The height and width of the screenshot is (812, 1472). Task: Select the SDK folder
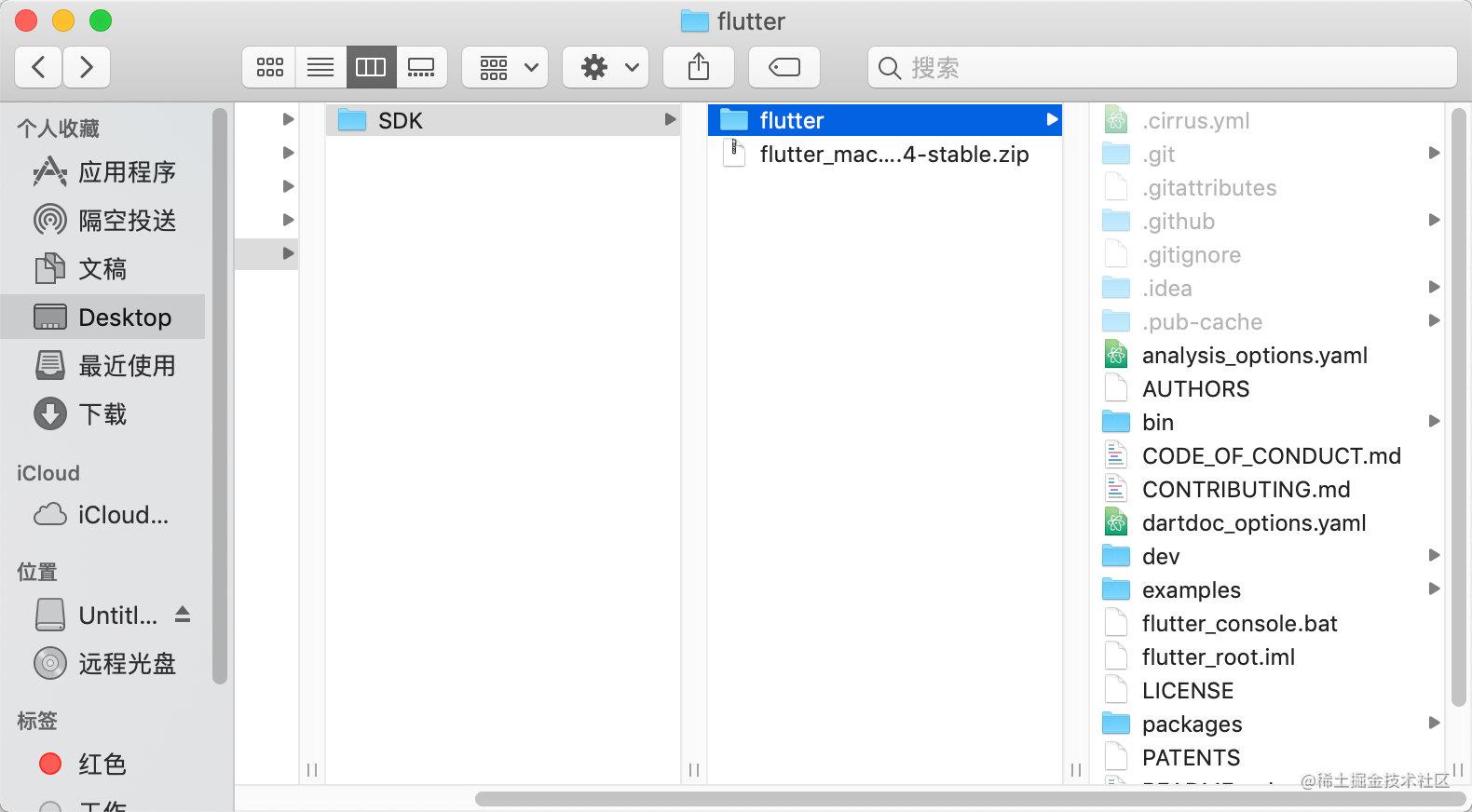pyautogui.click(x=503, y=120)
